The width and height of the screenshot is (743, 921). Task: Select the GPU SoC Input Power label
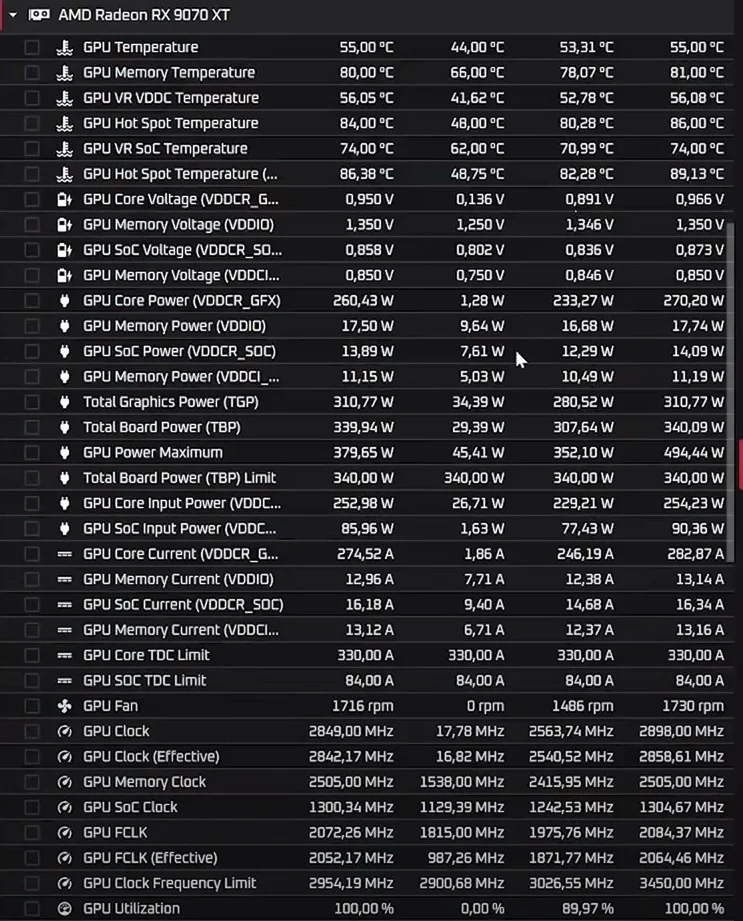[180, 529]
